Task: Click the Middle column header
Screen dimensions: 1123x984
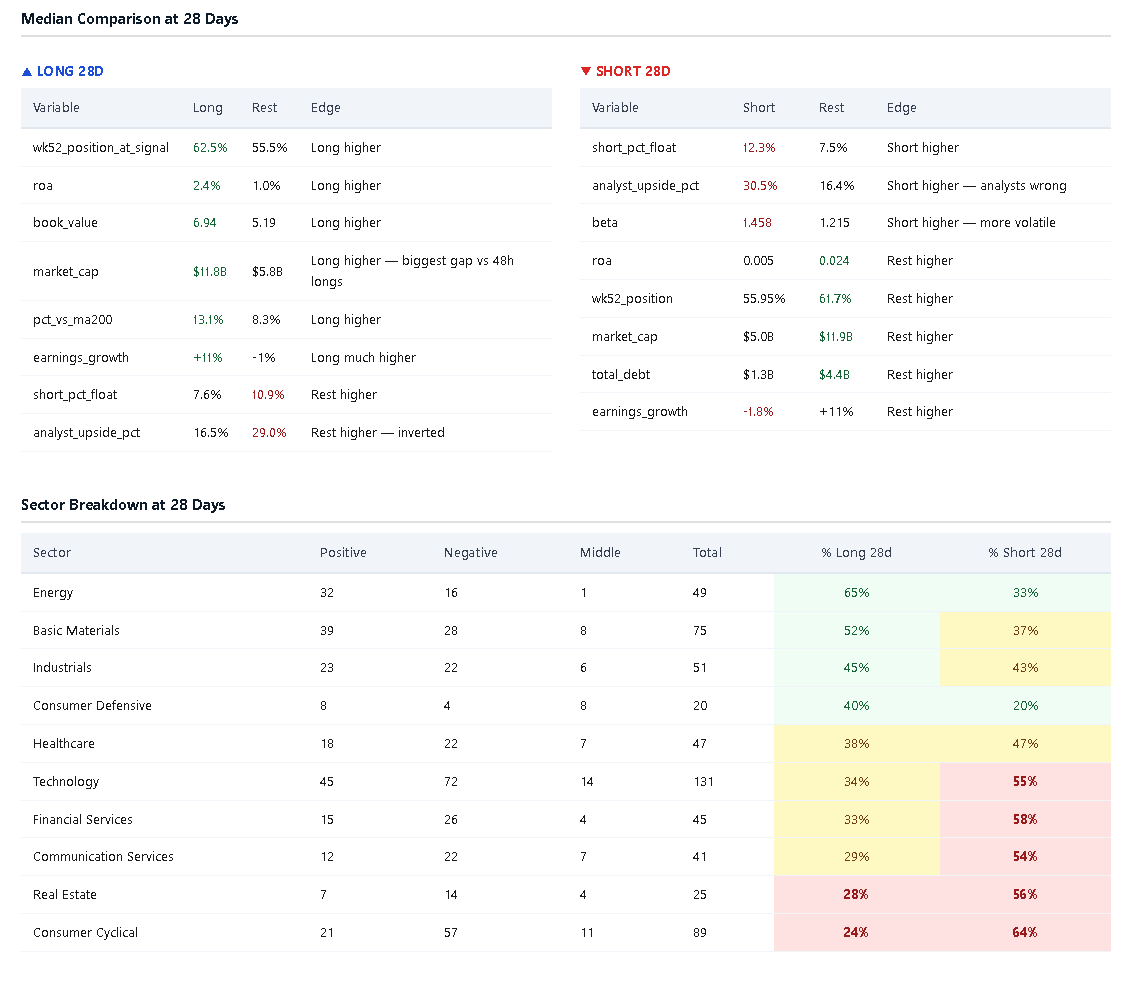Action: pos(600,553)
